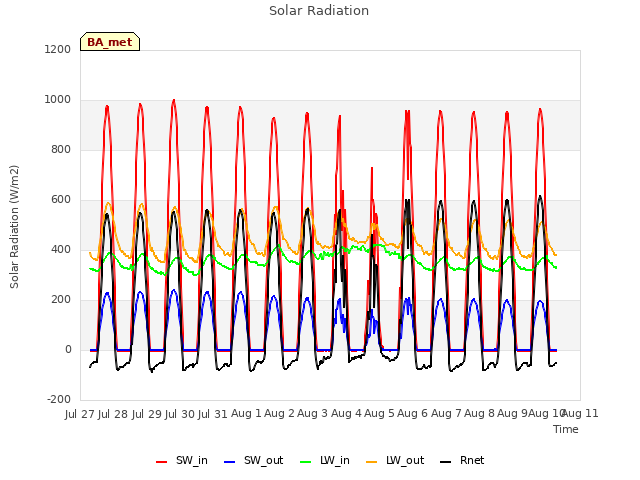Image resolution: width=640 pixels, height=480 pixels.
Task: Click the irregular SW_in spike on Aug 4
Action: coord(372,168)
